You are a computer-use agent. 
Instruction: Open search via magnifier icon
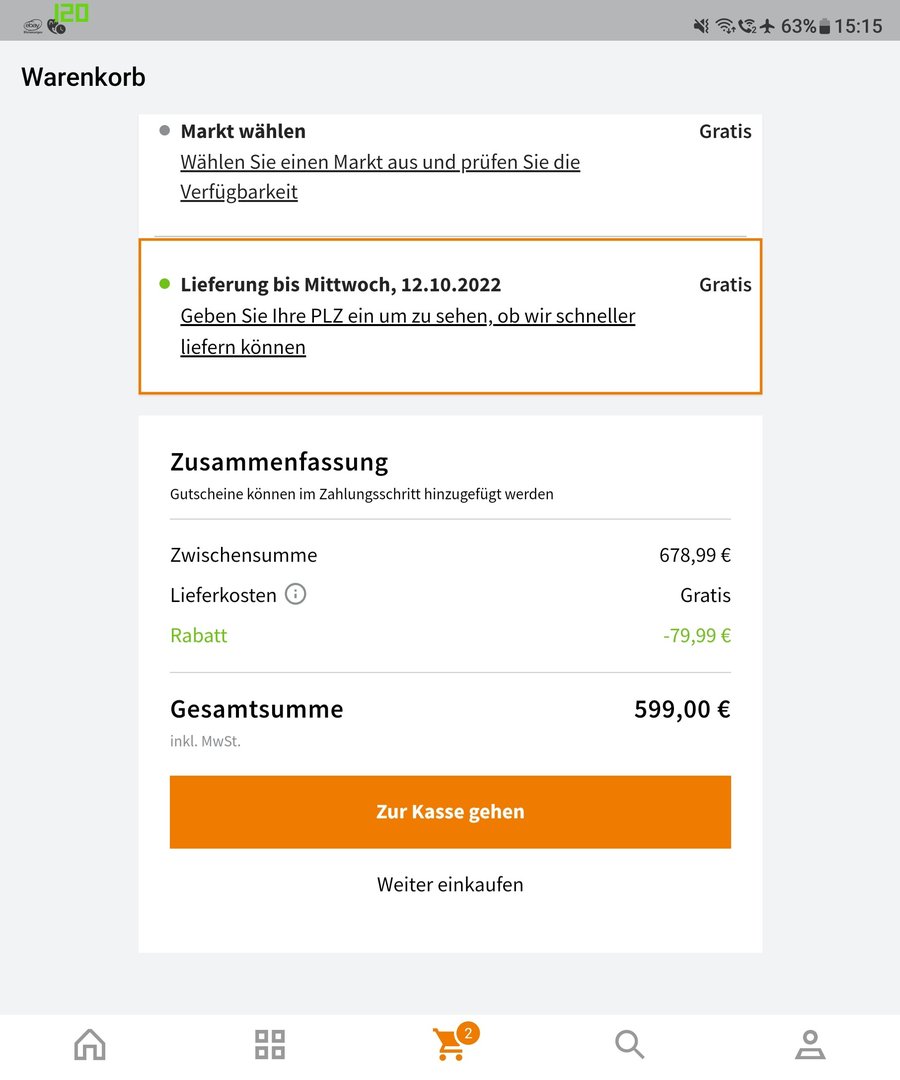[x=629, y=1044]
